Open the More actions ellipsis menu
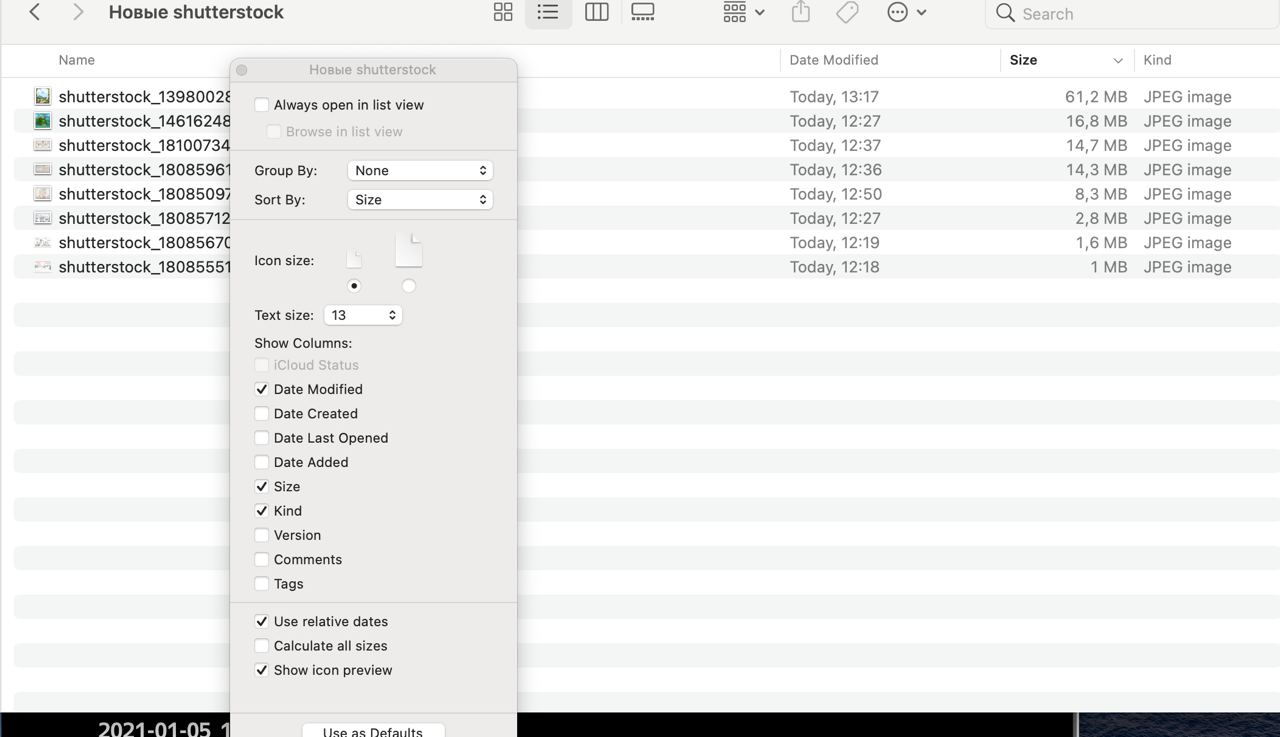 coord(907,12)
